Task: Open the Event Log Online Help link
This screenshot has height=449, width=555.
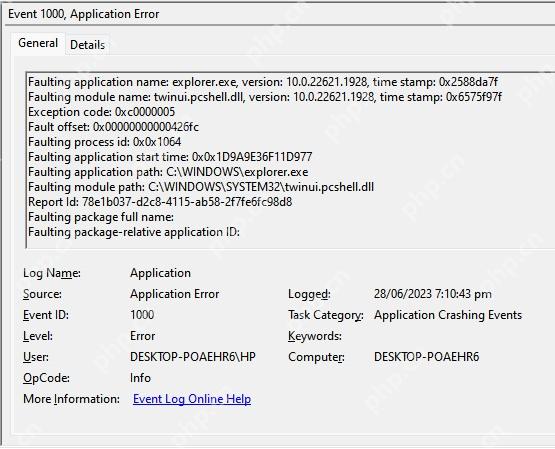Action: point(192,399)
